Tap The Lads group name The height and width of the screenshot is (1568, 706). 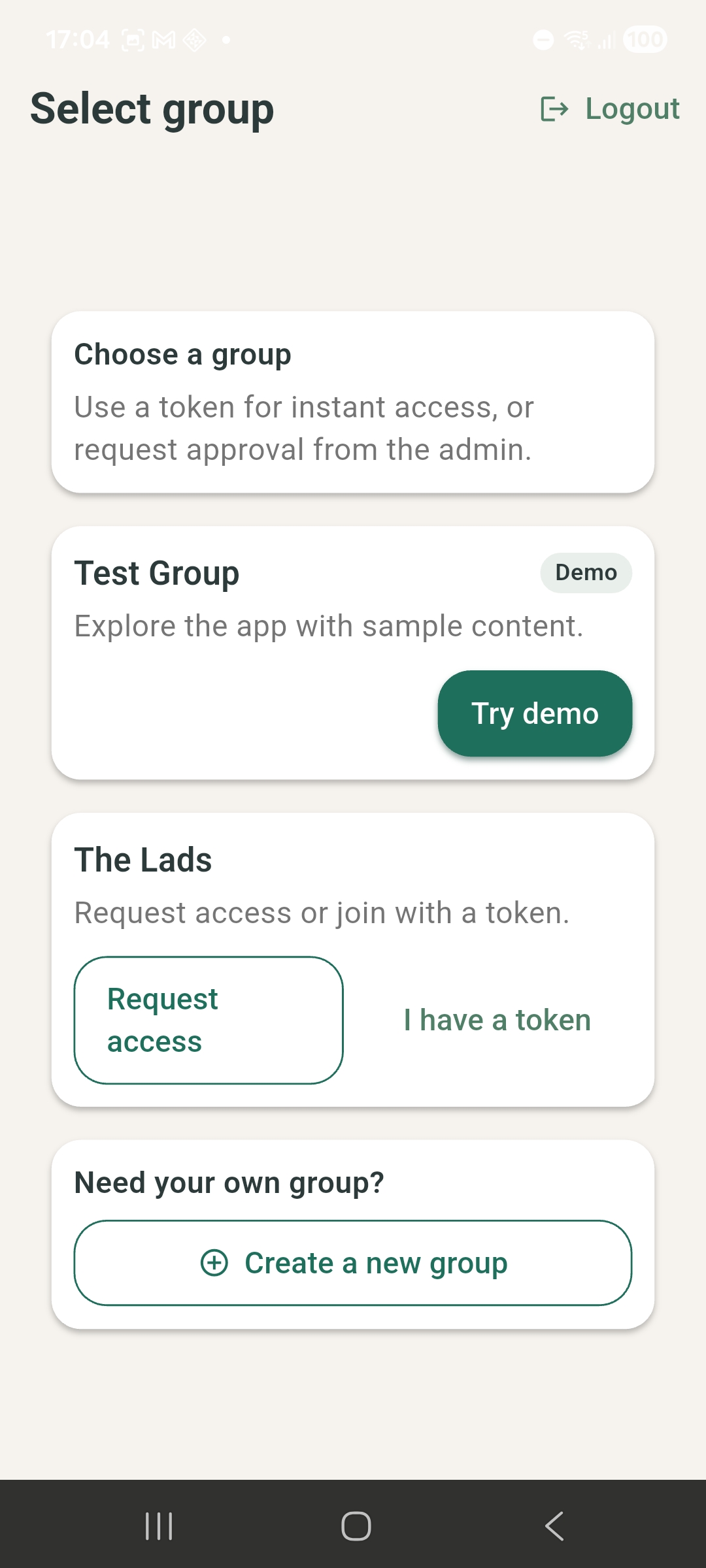tap(143, 859)
